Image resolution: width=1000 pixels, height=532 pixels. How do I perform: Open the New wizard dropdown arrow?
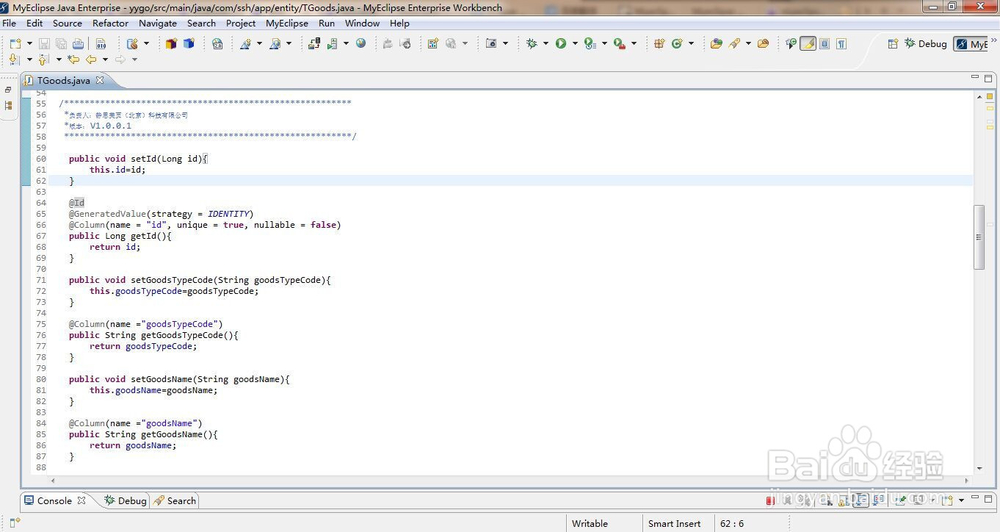click(29, 43)
